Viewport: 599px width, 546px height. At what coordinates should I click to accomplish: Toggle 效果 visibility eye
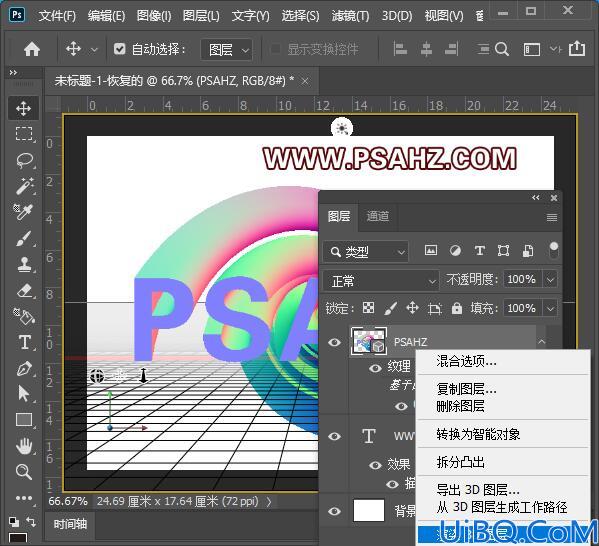tap(375, 465)
